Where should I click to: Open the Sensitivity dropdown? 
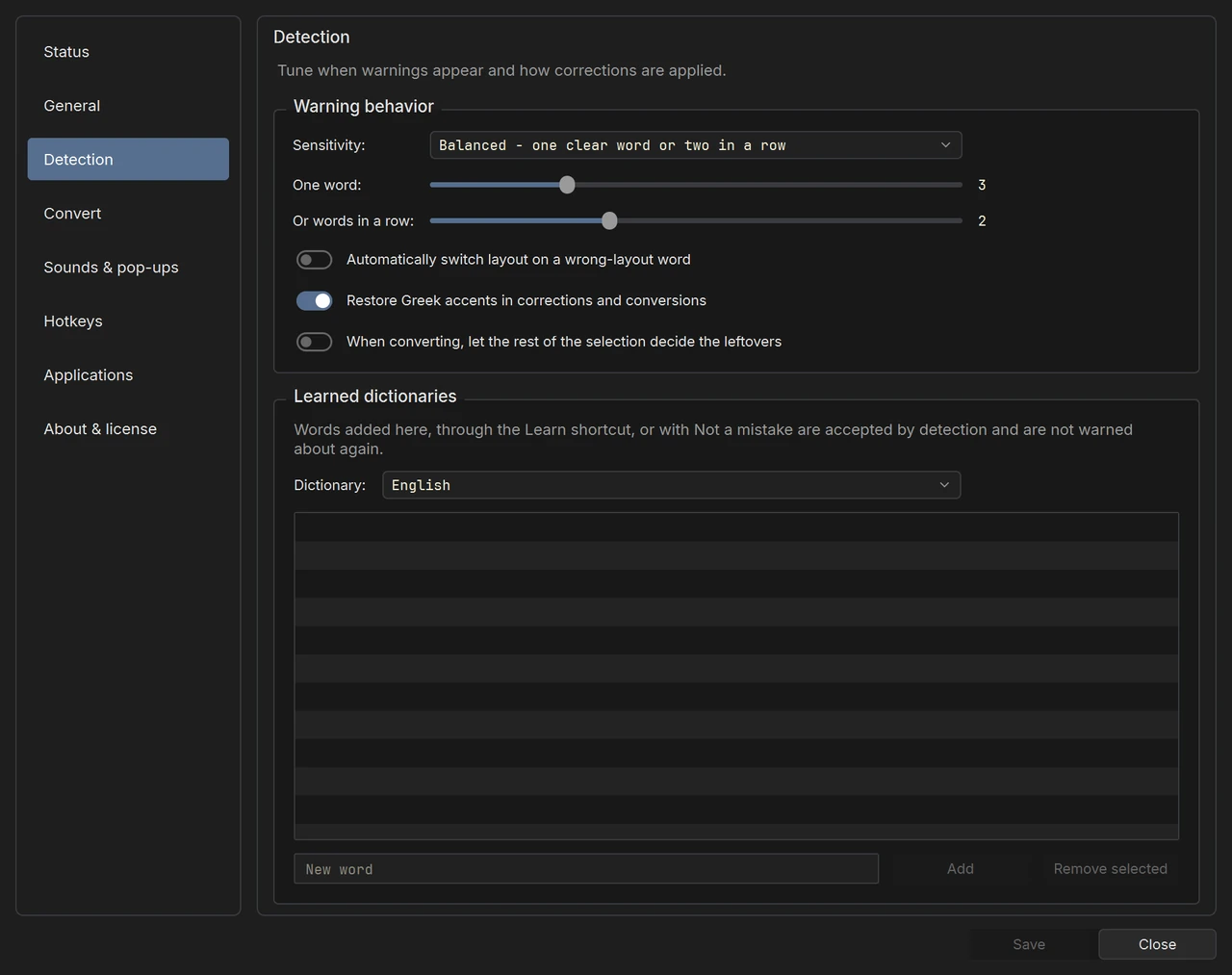[696, 145]
